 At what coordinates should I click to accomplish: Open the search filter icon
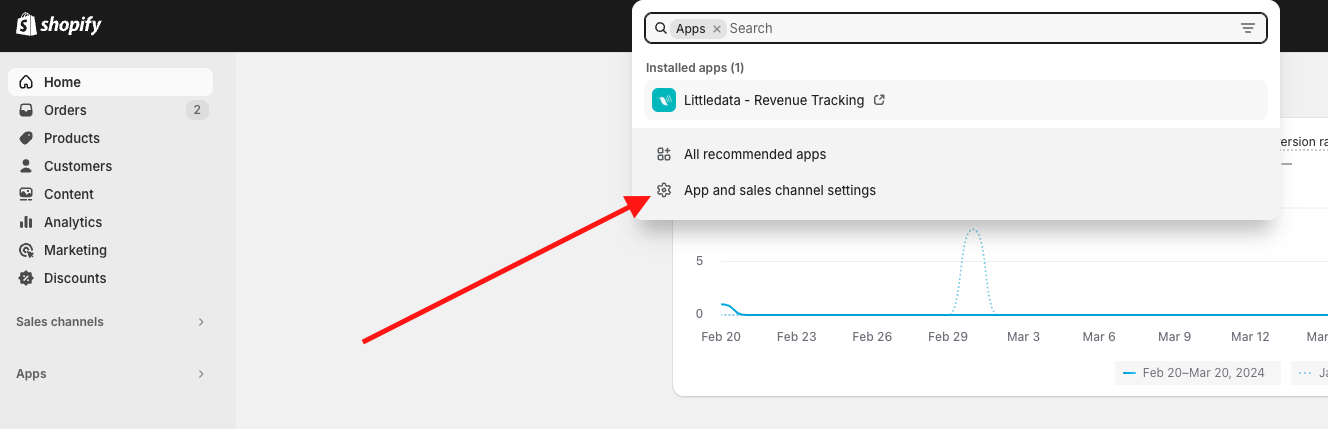(x=1248, y=28)
